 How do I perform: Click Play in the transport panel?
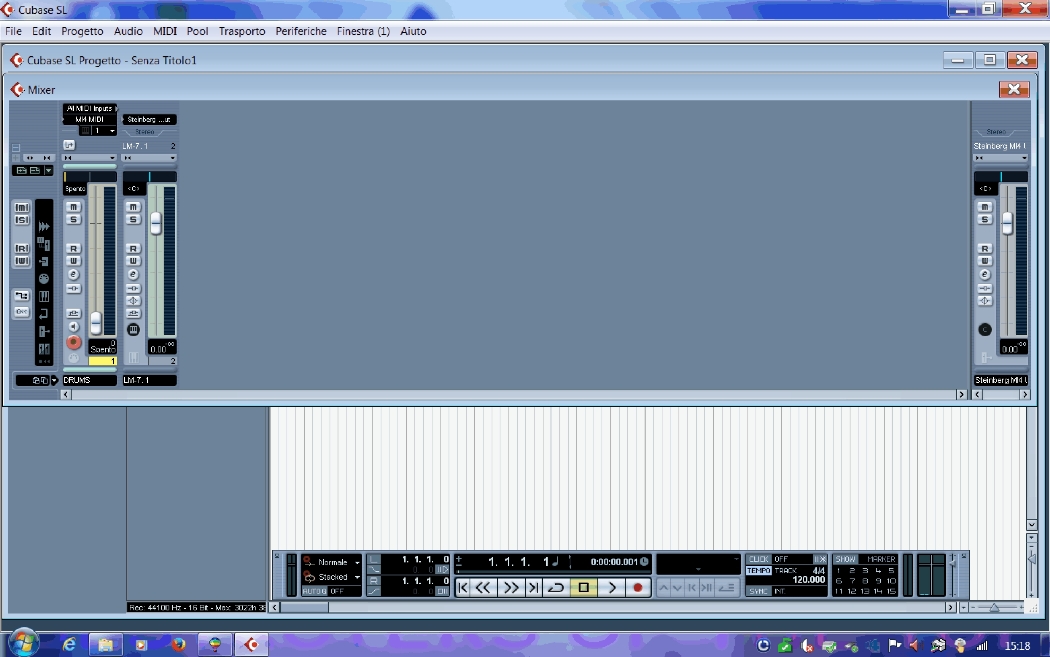(x=611, y=587)
